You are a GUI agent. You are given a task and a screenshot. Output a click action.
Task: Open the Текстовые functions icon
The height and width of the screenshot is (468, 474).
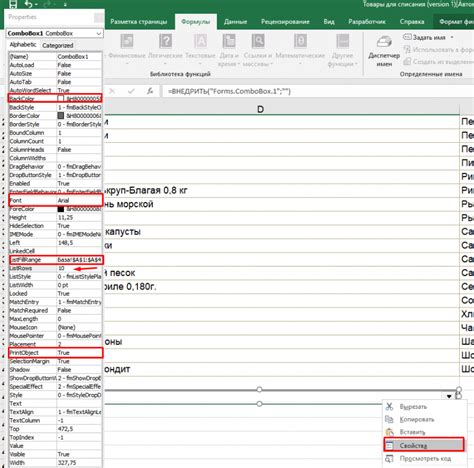200,41
